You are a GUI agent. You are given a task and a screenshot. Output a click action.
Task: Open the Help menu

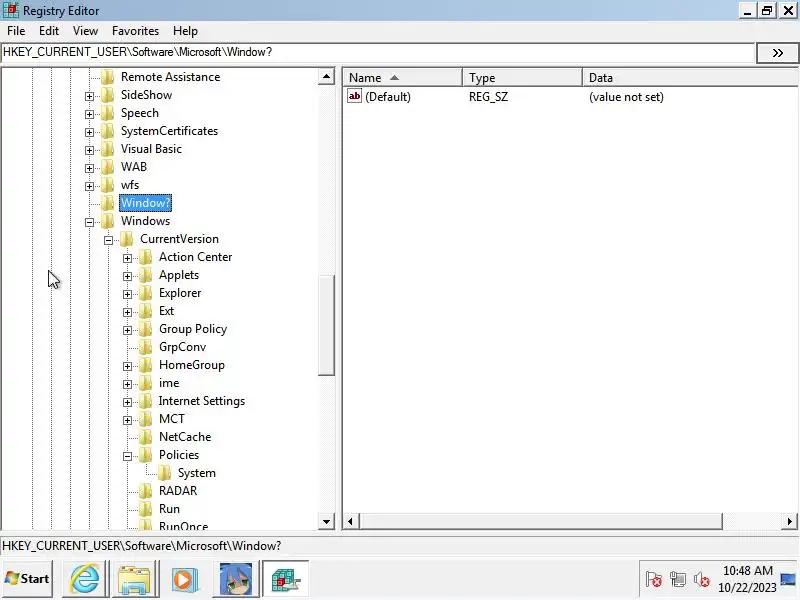pos(185,31)
